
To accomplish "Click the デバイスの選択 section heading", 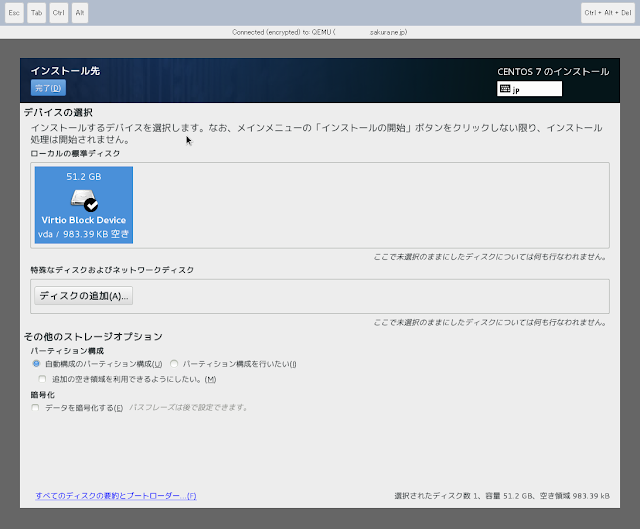I will click(x=58, y=112).
